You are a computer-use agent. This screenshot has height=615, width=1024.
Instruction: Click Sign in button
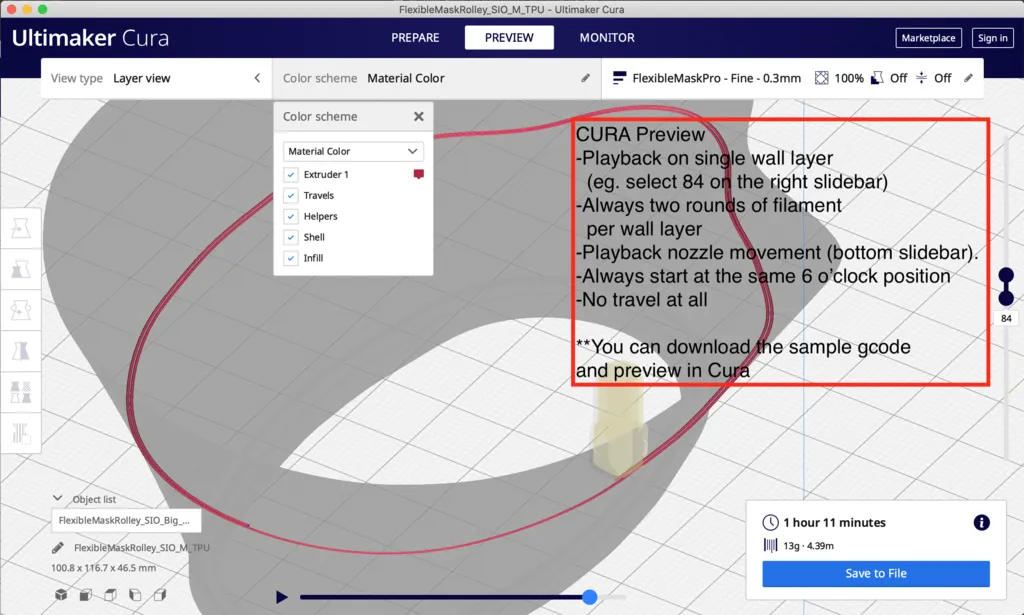992,38
